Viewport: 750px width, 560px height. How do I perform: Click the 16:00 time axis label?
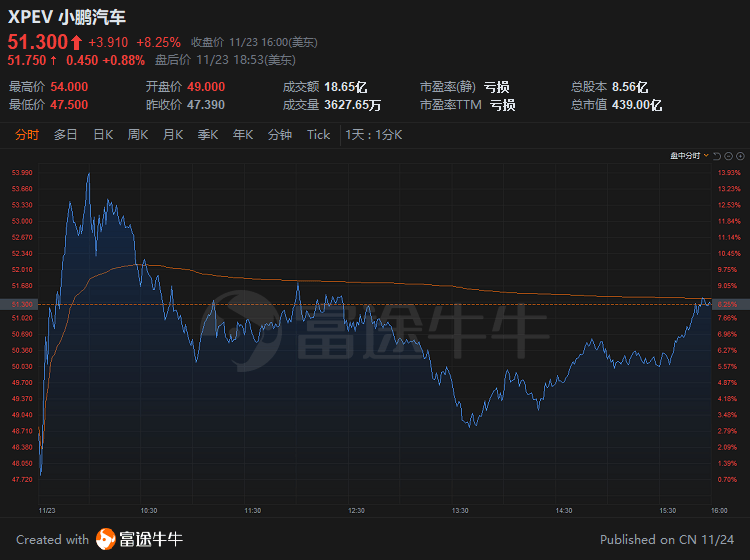(x=719, y=510)
